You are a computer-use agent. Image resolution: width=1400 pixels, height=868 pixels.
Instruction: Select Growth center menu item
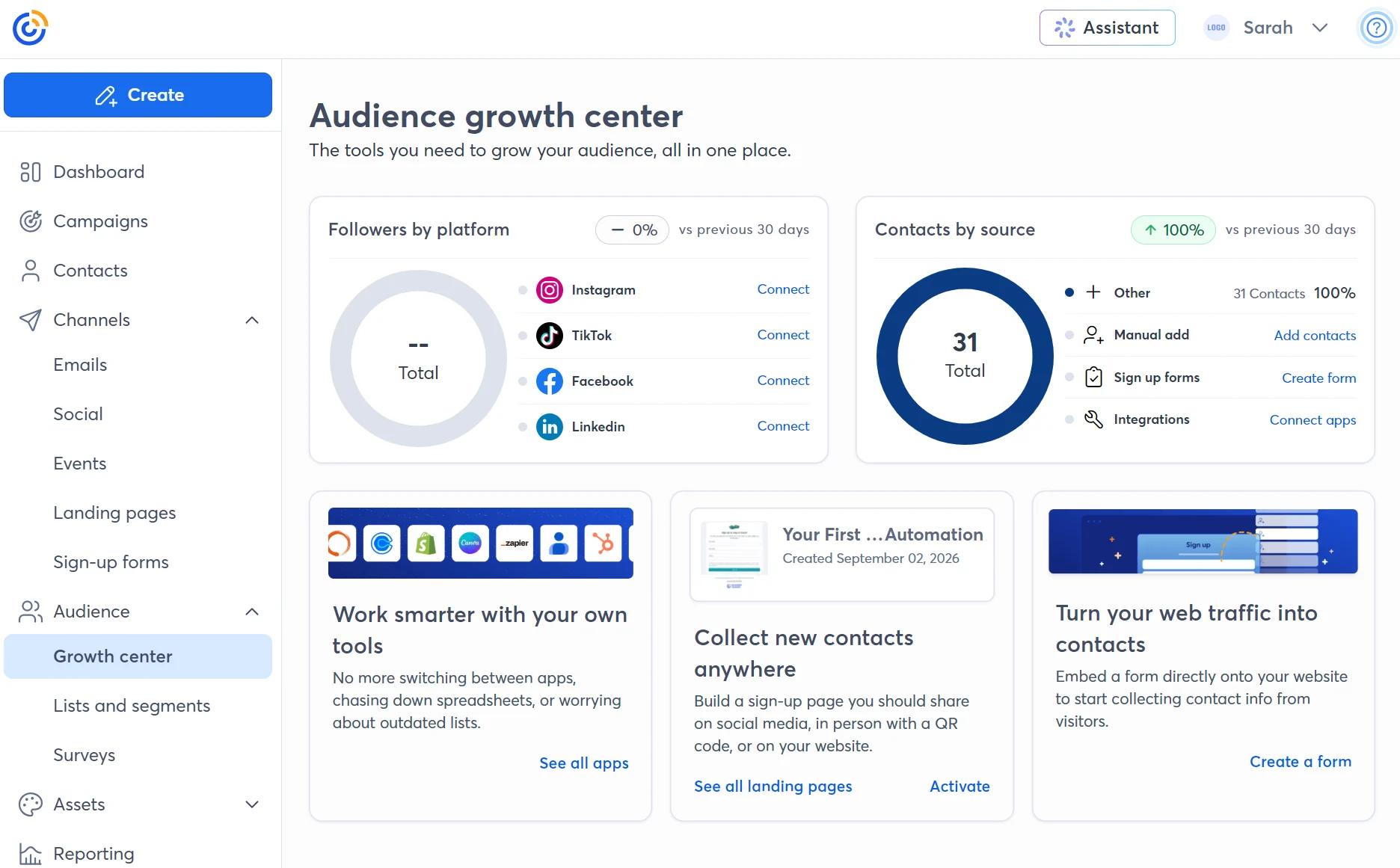click(138, 656)
